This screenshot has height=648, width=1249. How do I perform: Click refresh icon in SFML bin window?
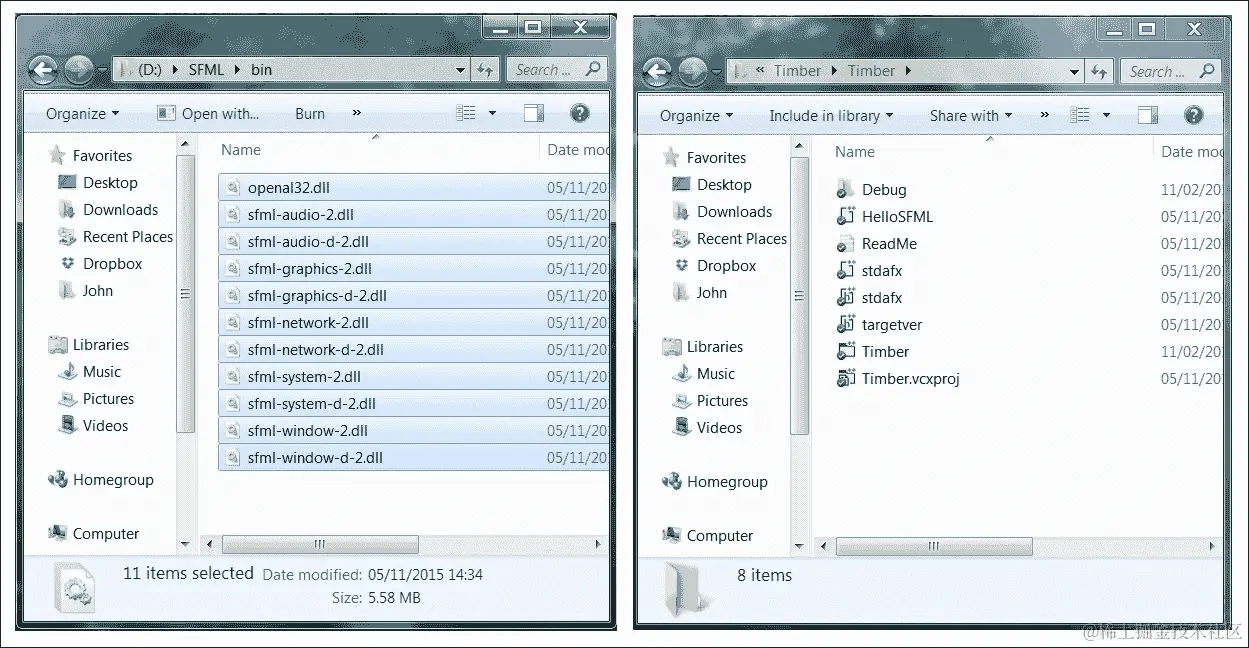coord(485,70)
